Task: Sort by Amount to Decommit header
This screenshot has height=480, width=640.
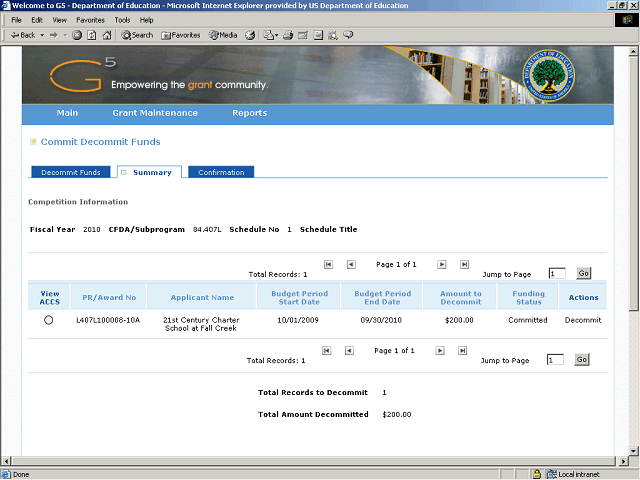Action: (x=461, y=298)
